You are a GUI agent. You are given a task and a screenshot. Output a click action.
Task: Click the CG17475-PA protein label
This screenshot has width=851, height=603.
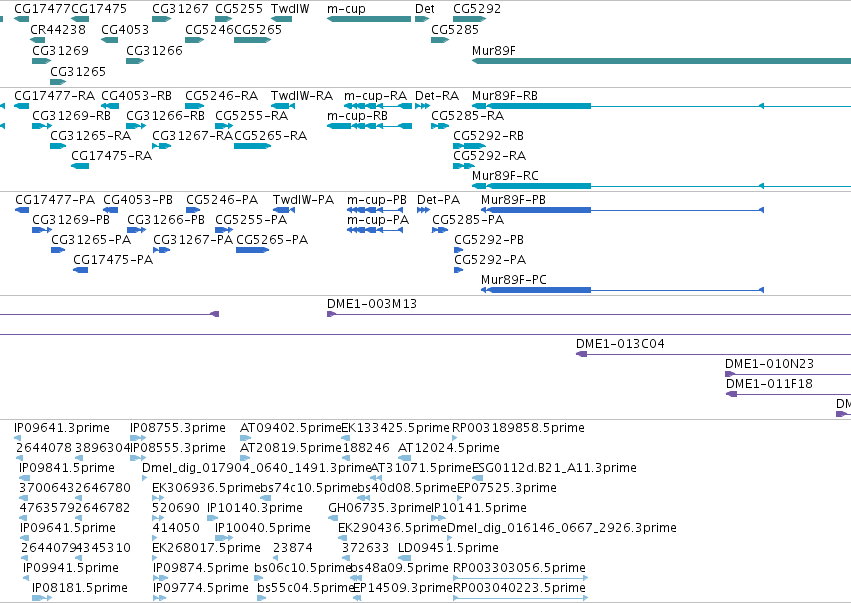pos(113,260)
